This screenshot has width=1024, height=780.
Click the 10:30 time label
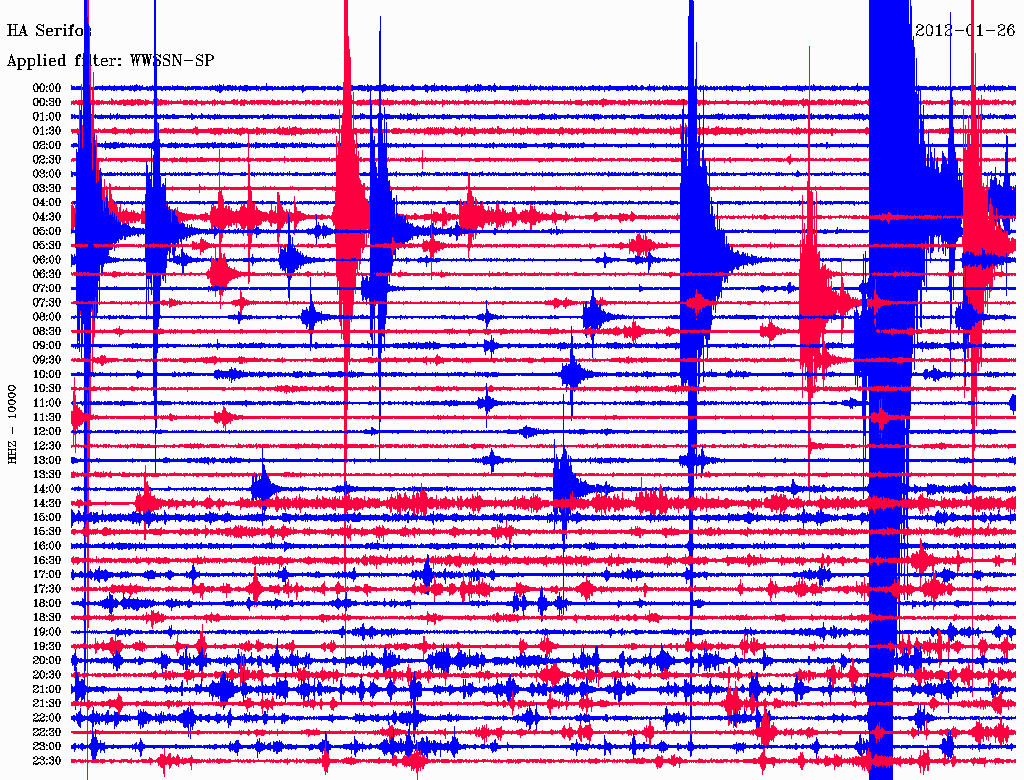47,389
